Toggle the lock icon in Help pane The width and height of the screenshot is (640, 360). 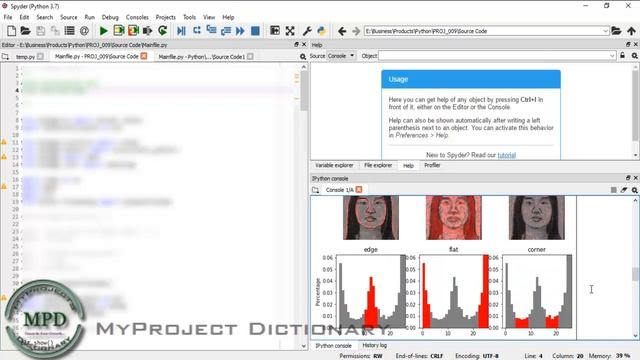622,56
